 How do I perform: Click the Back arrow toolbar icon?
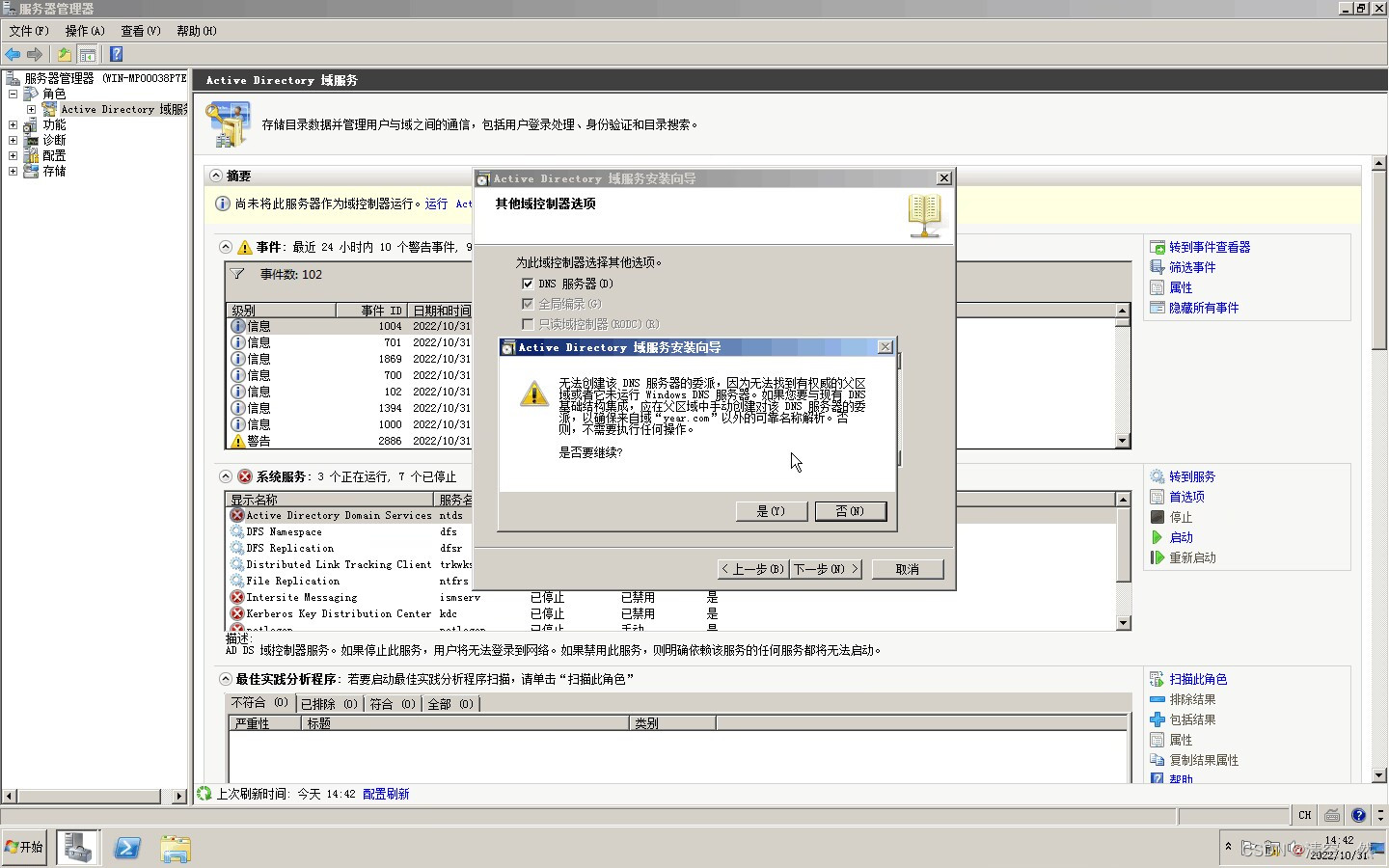pos(13,54)
